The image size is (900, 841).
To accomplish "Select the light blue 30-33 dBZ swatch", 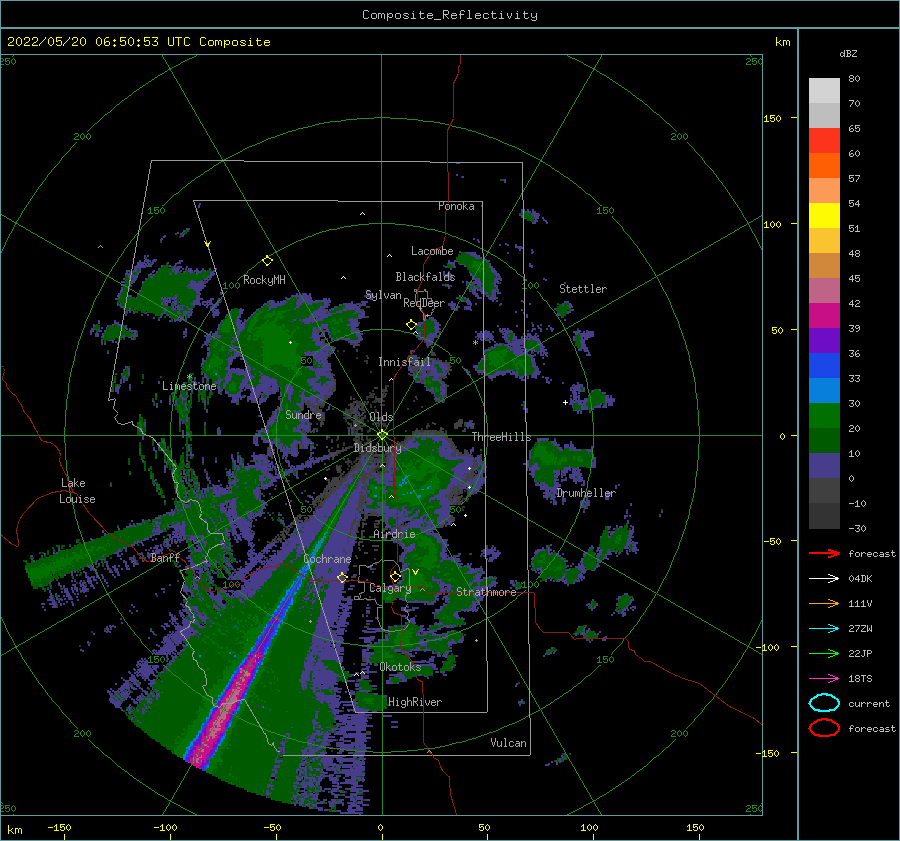I will point(824,390).
